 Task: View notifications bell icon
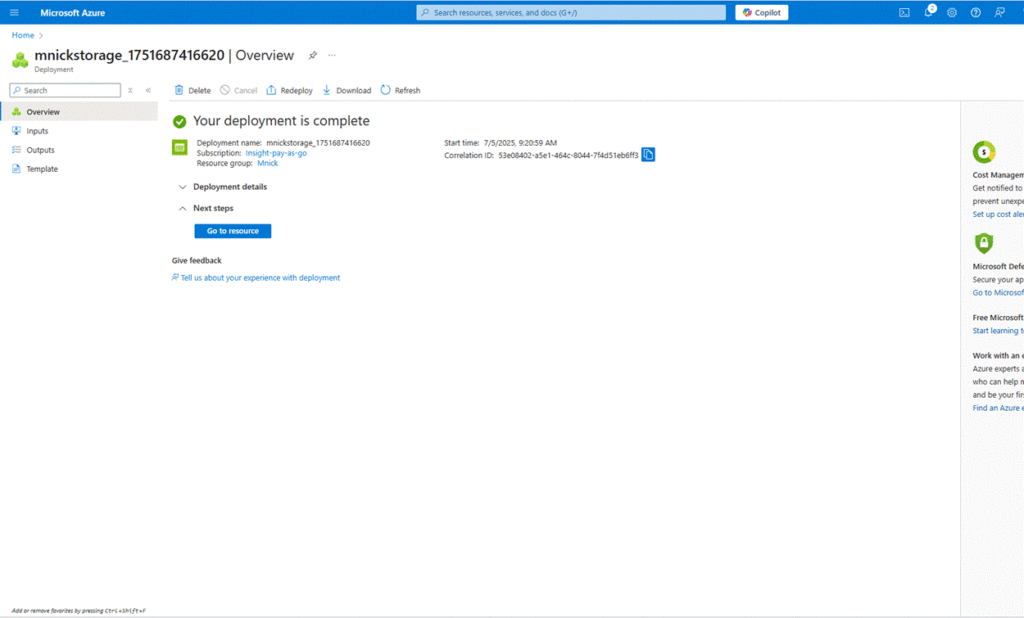928,13
